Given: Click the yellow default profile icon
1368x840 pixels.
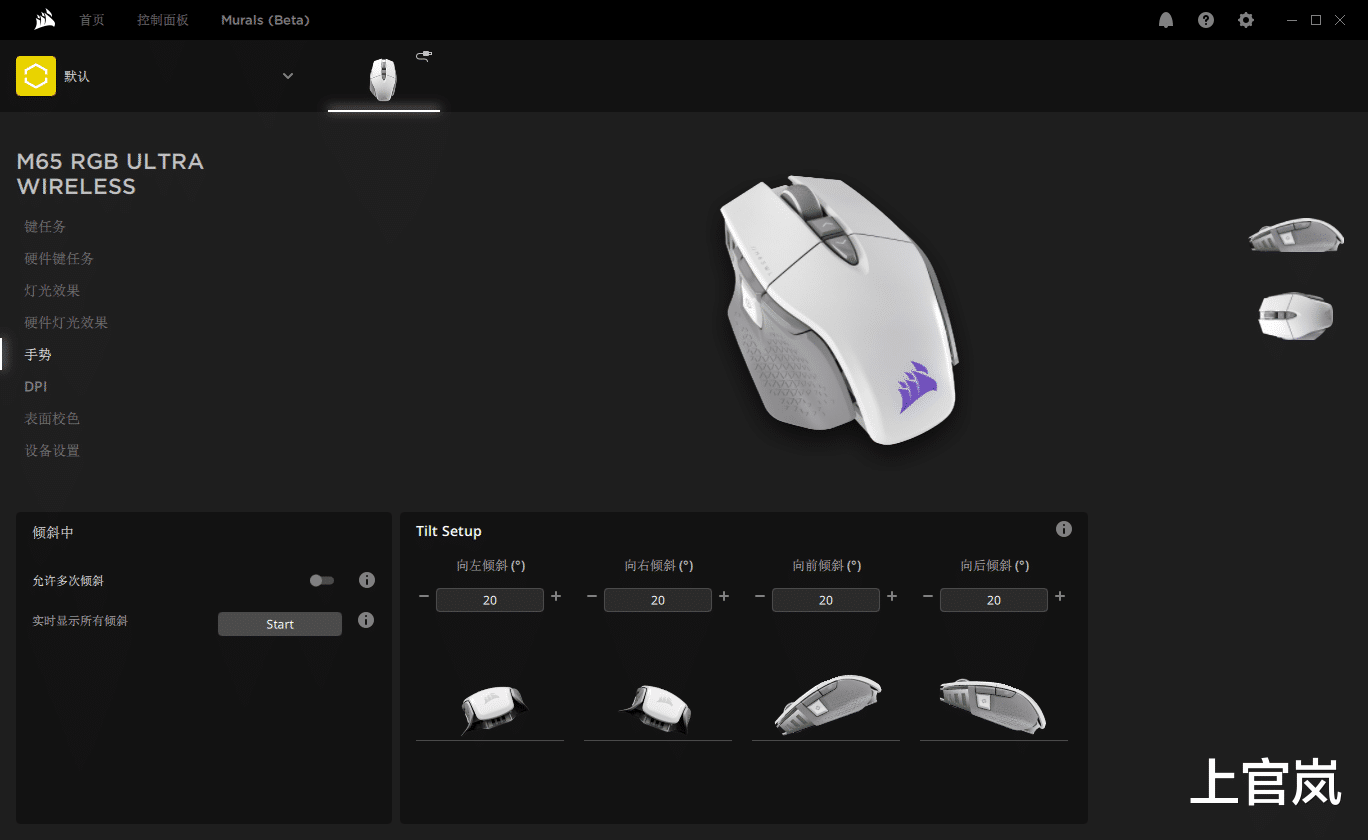Looking at the screenshot, I should pos(36,76).
